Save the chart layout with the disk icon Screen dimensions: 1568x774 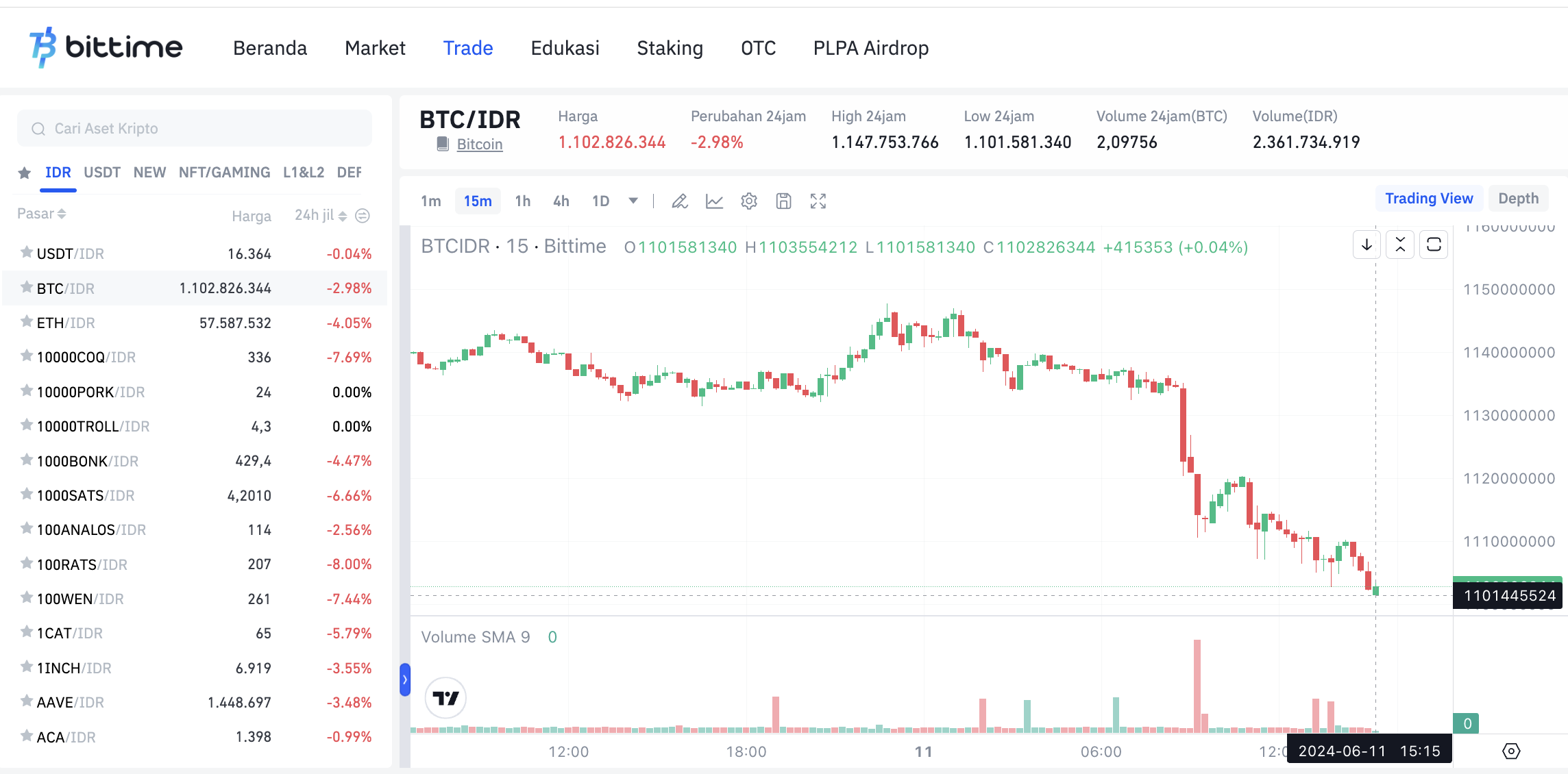click(783, 201)
